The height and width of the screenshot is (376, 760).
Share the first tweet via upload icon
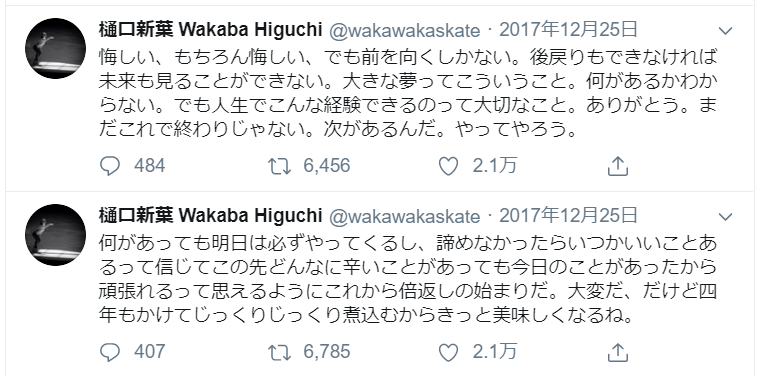tap(618, 167)
